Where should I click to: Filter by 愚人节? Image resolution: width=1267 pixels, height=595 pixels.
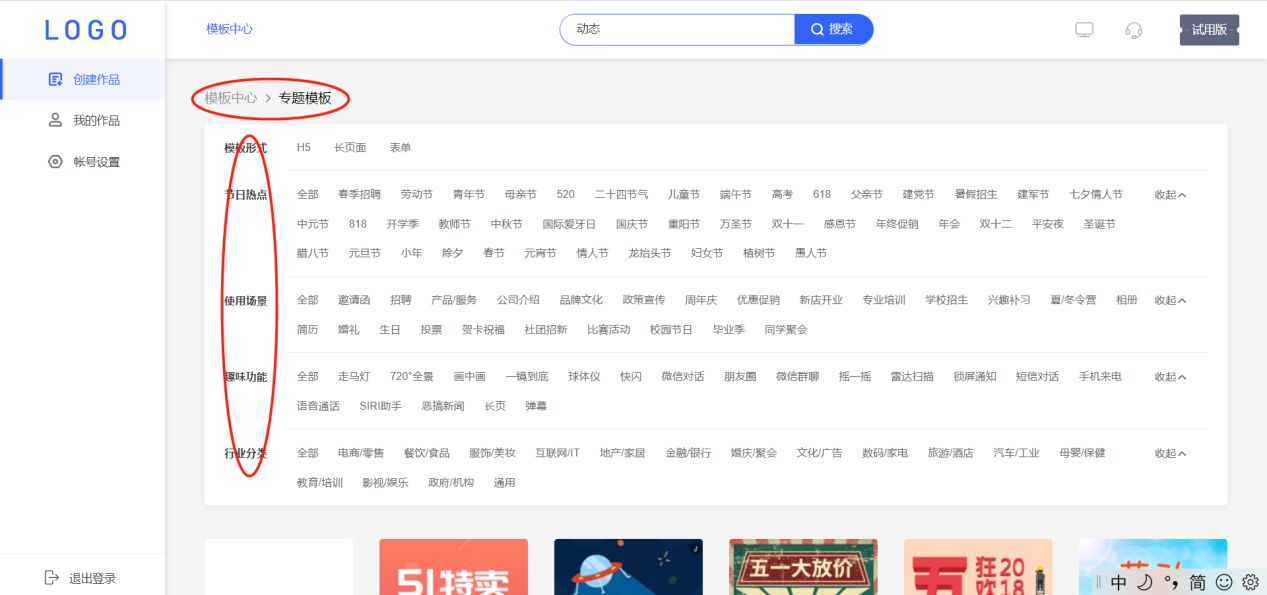811,253
